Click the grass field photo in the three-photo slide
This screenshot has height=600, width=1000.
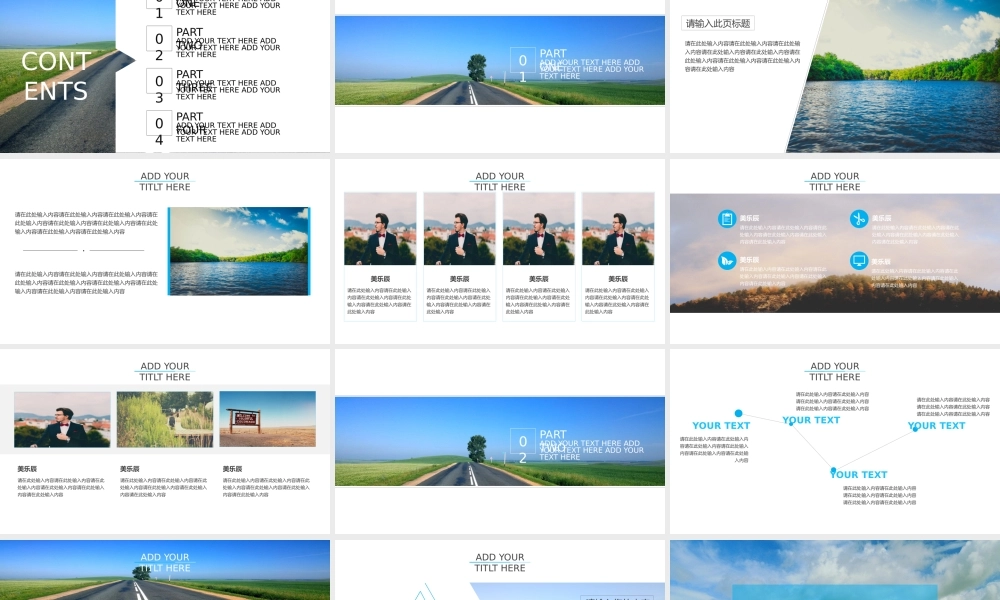coord(165,419)
